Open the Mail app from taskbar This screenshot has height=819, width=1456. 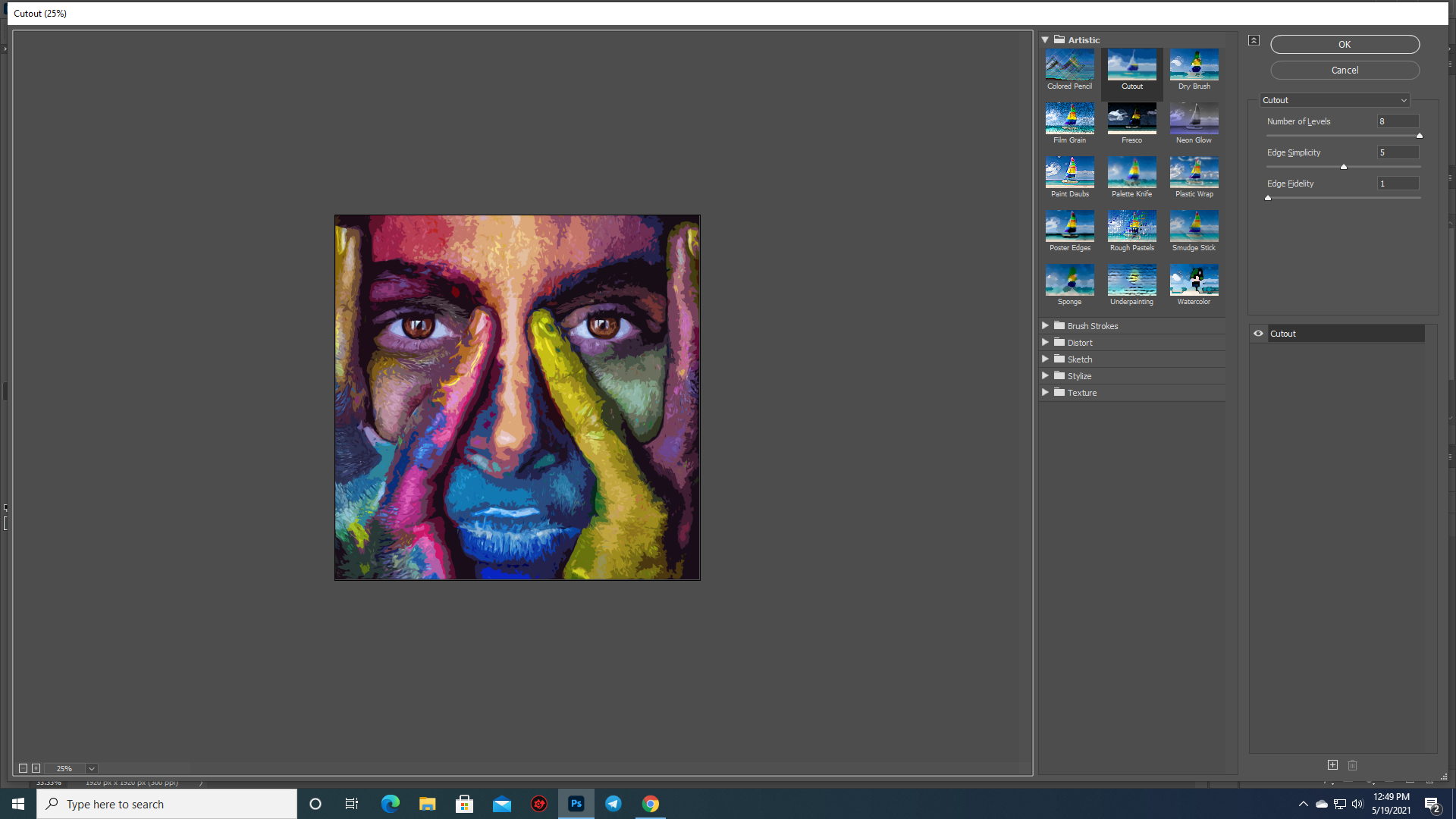(501, 804)
